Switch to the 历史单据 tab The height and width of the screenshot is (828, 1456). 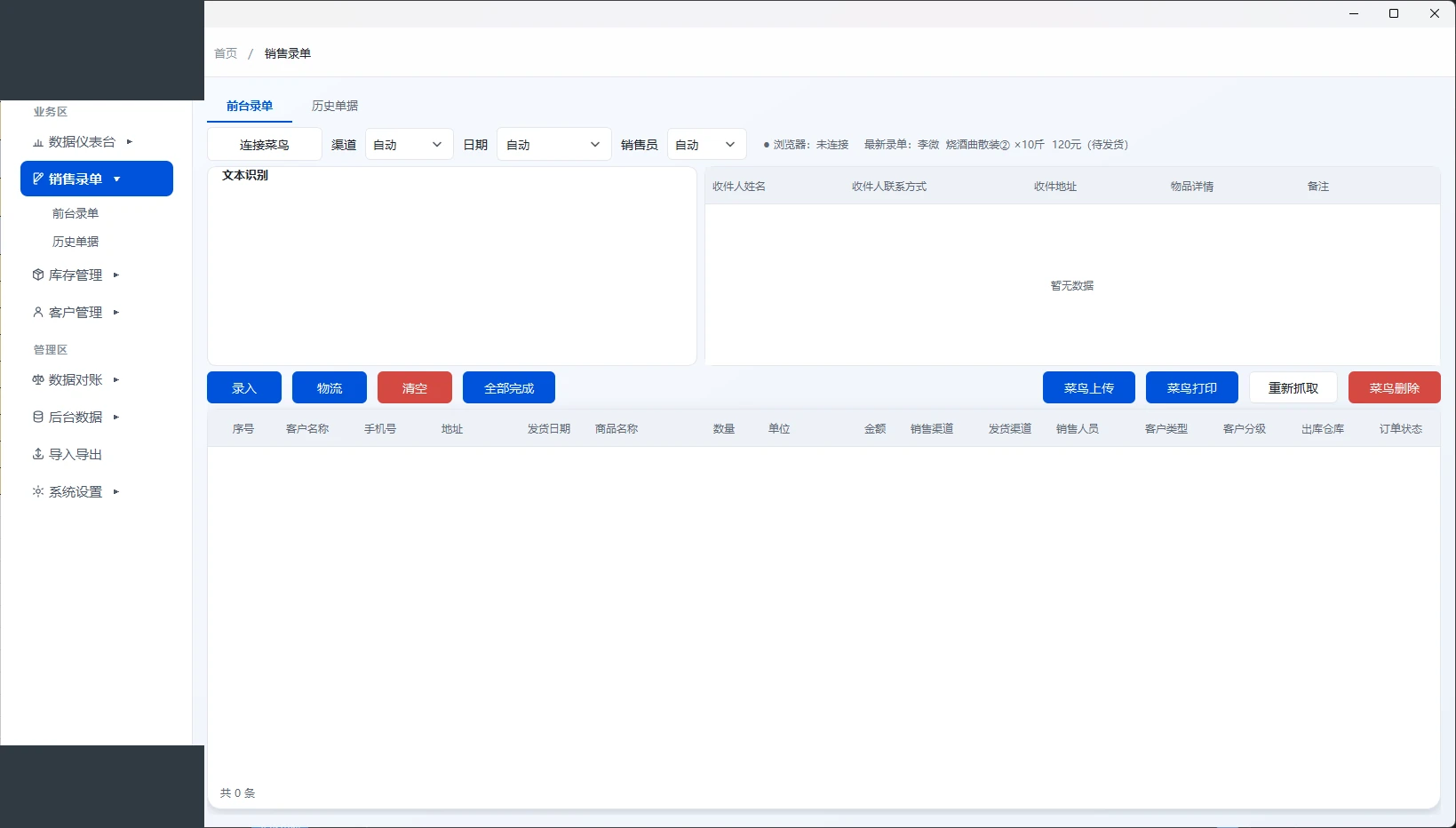pyautogui.click(x=335, y=106)
